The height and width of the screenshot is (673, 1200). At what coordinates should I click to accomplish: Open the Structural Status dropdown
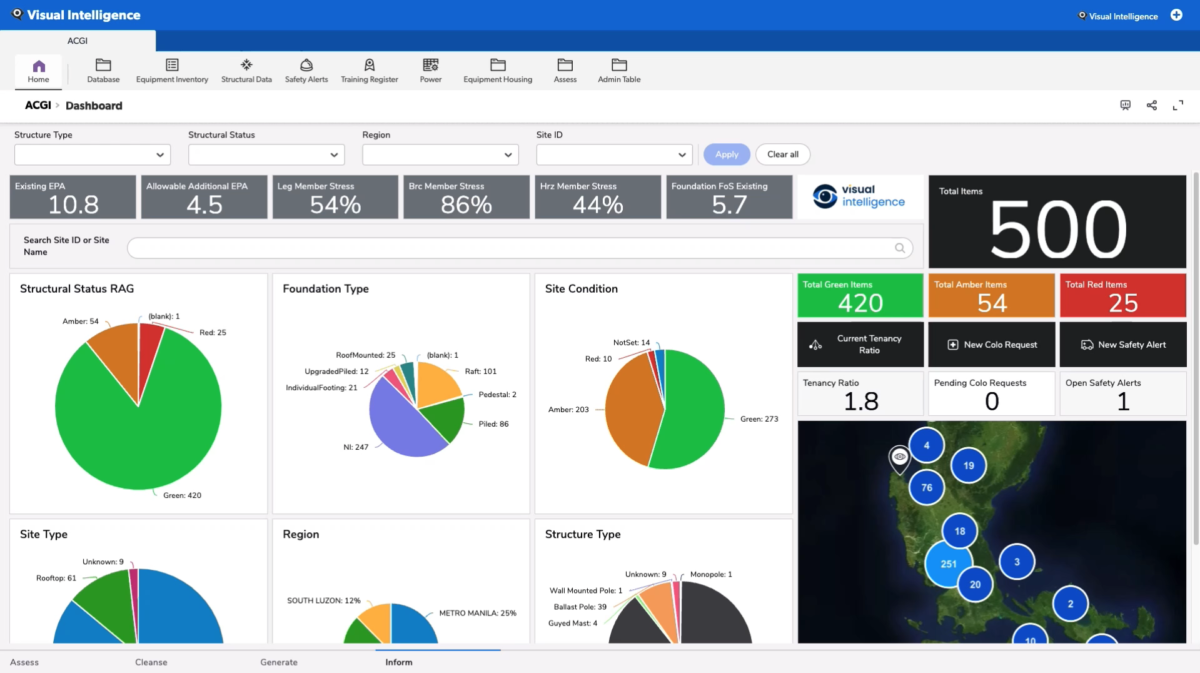pos(266,154)
